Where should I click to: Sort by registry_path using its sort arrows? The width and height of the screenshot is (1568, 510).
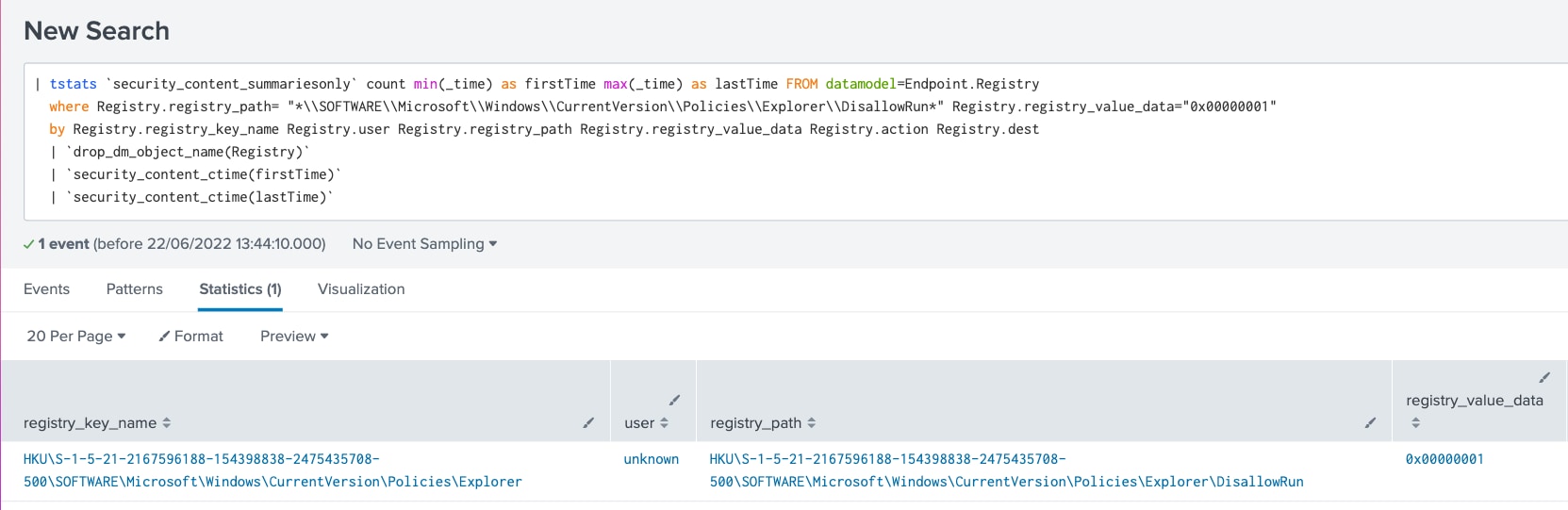tap(812, 423)
